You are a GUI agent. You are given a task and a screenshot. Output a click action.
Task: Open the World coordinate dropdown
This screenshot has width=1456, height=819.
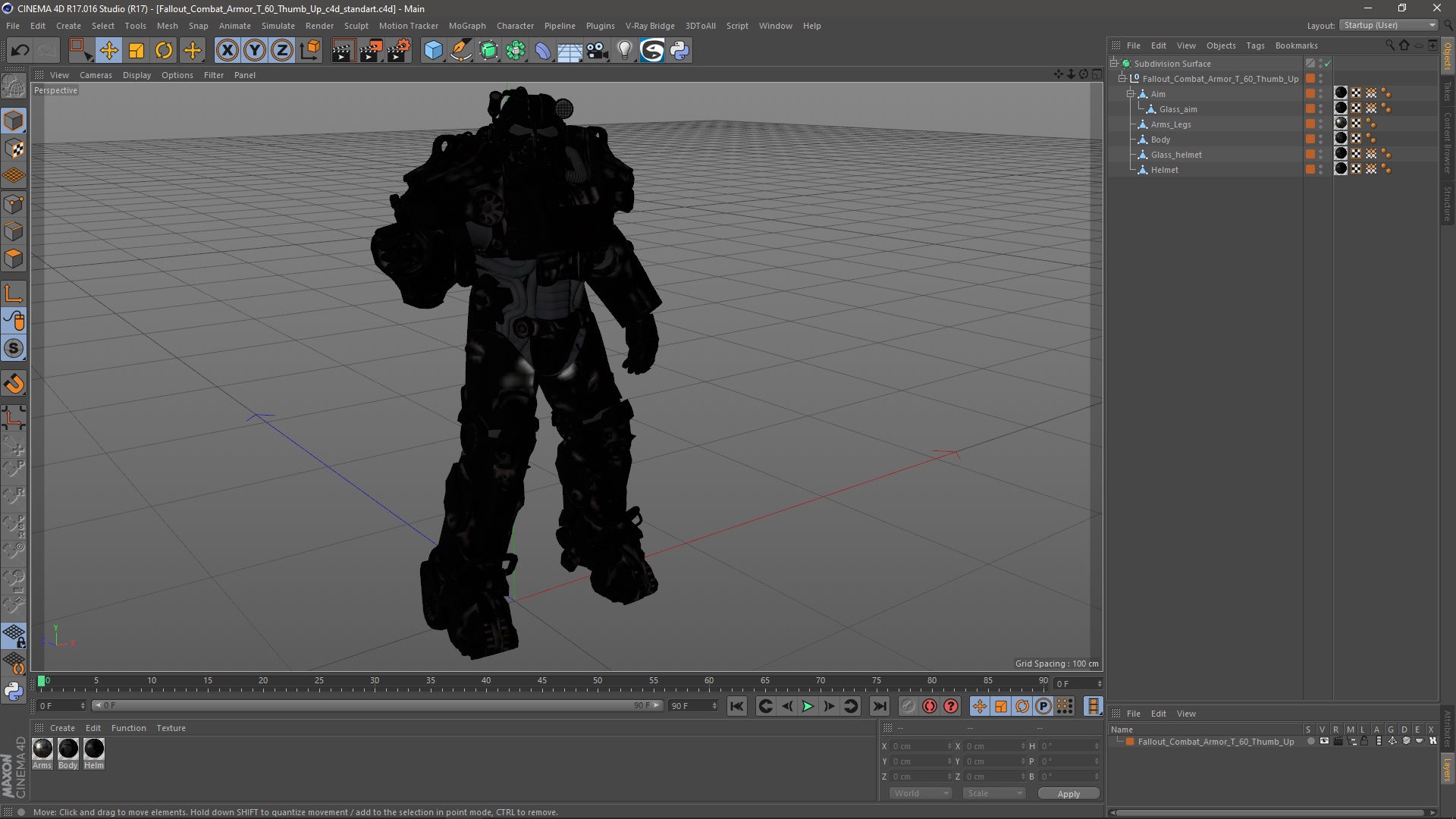(921, 793)
